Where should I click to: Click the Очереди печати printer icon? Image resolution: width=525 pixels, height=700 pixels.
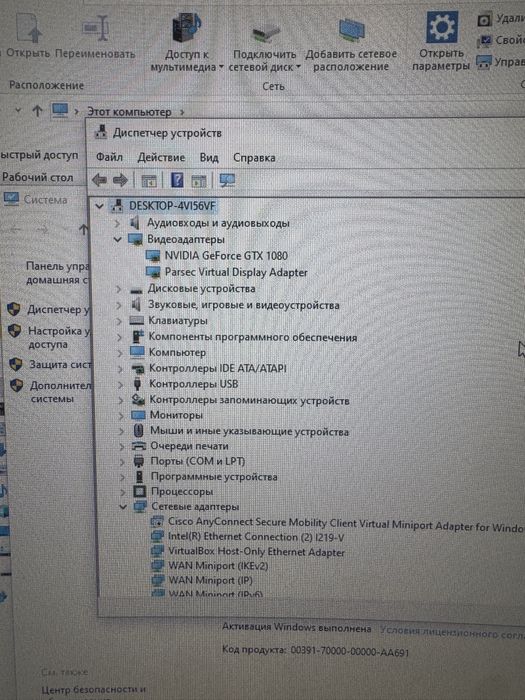(139, 446)
